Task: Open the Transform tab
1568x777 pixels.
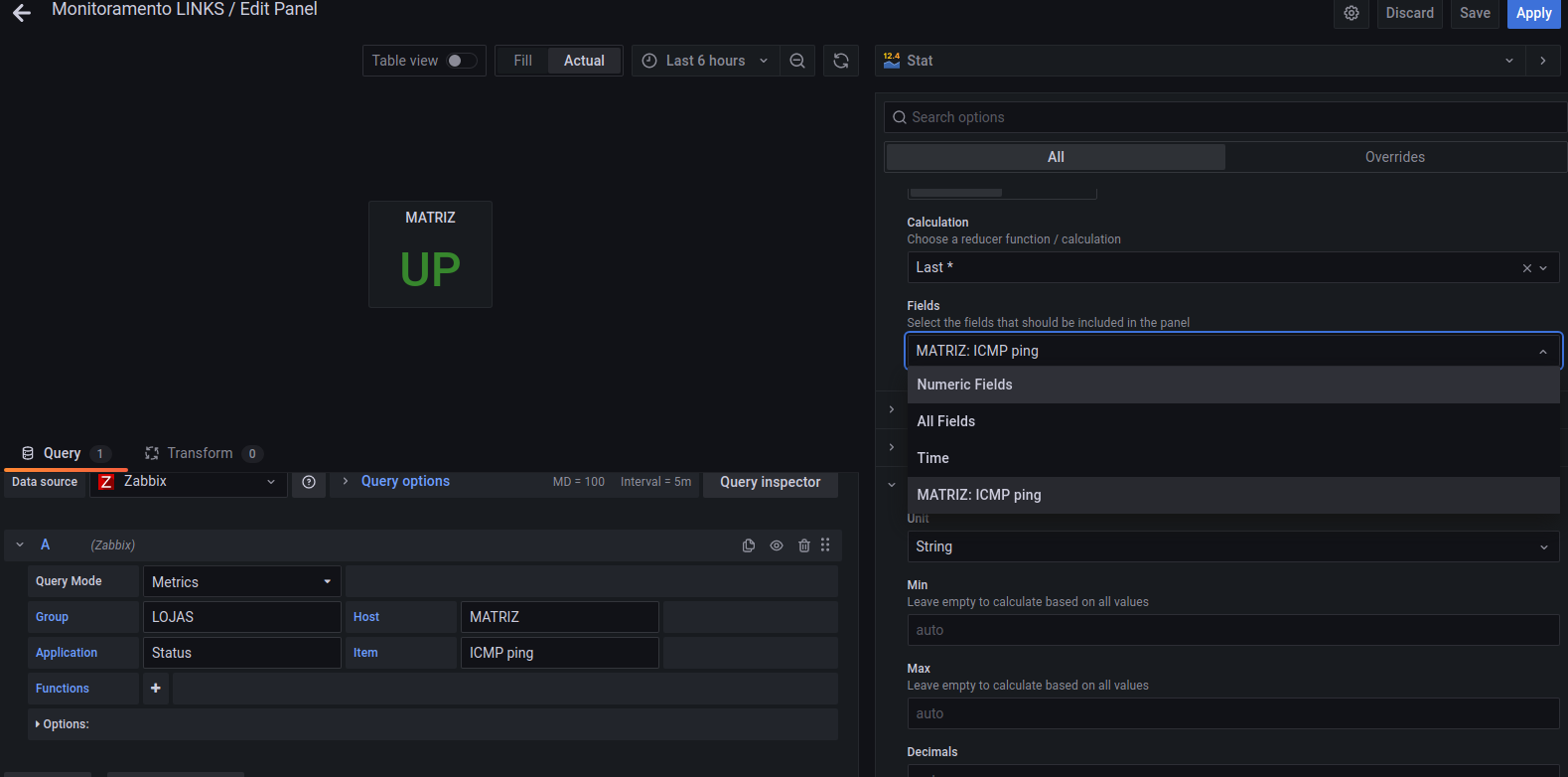Action: tap(201, 453)
